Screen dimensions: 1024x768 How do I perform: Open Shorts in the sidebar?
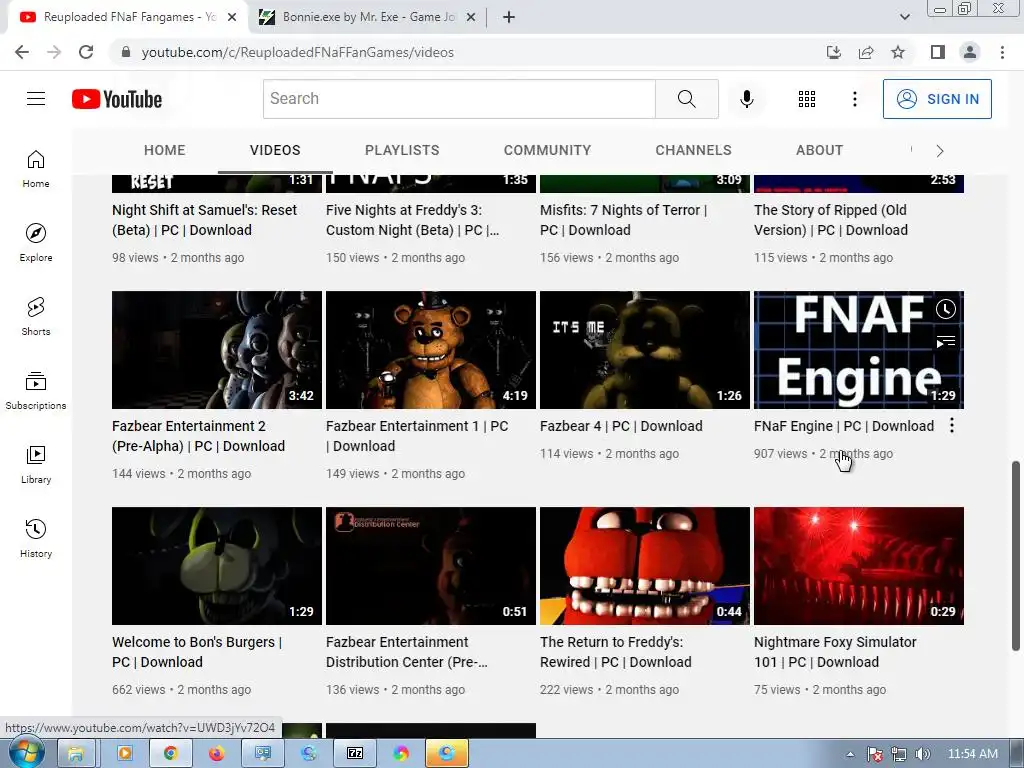(36, 316)
